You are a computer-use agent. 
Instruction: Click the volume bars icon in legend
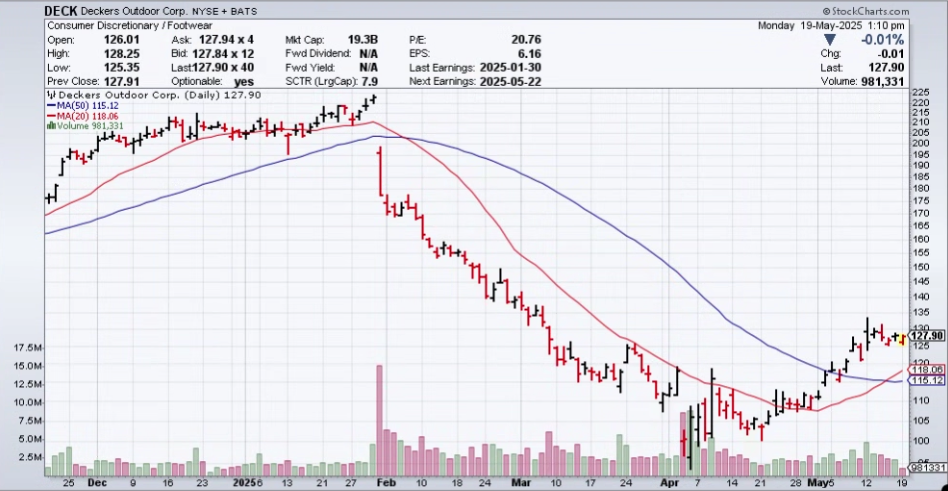pyautogui.click(x=50, y=126)
